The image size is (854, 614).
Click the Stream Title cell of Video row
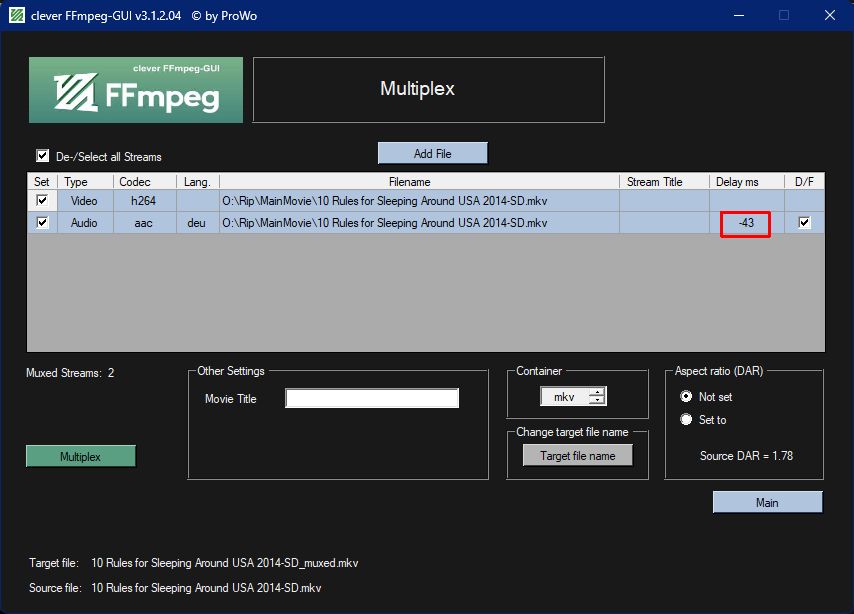coord(664,200)
